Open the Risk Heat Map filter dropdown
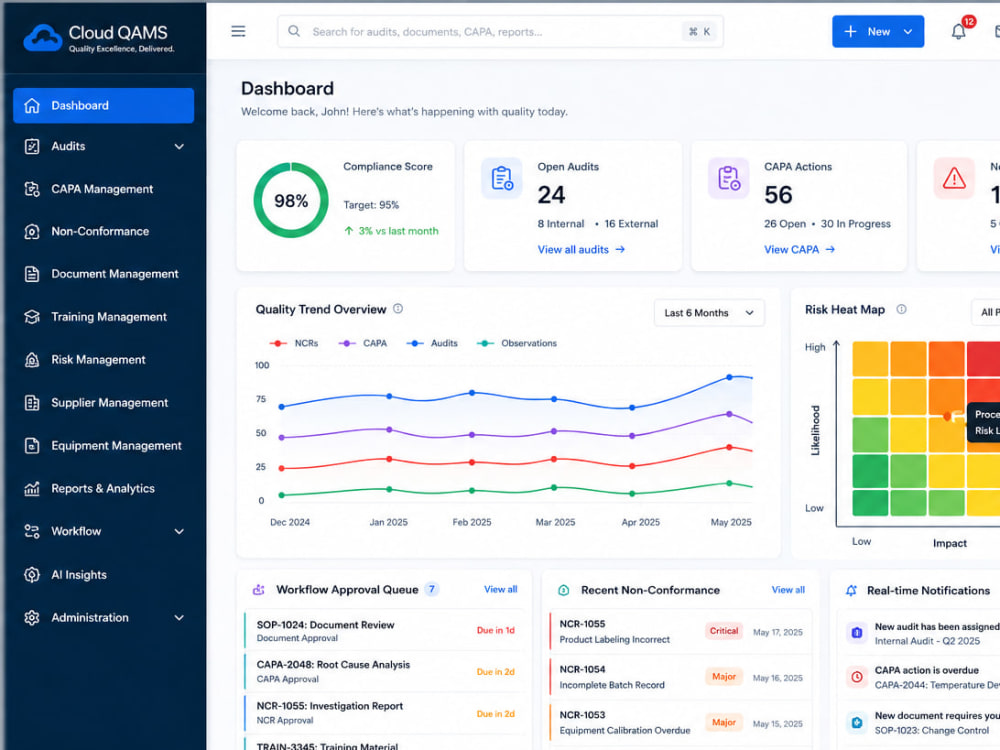Viewport: 1000px width, 750px height. (985, 312)
